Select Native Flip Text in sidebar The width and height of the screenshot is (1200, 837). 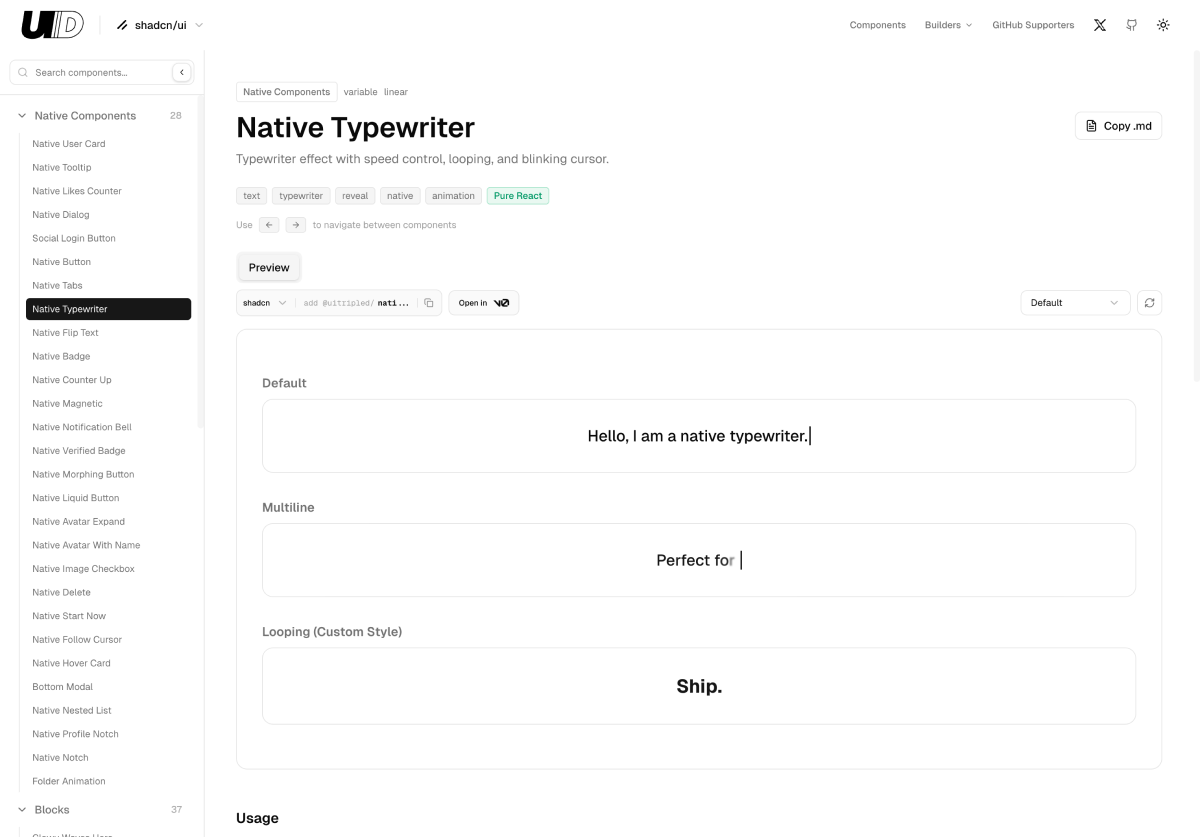tap(65, 333)
